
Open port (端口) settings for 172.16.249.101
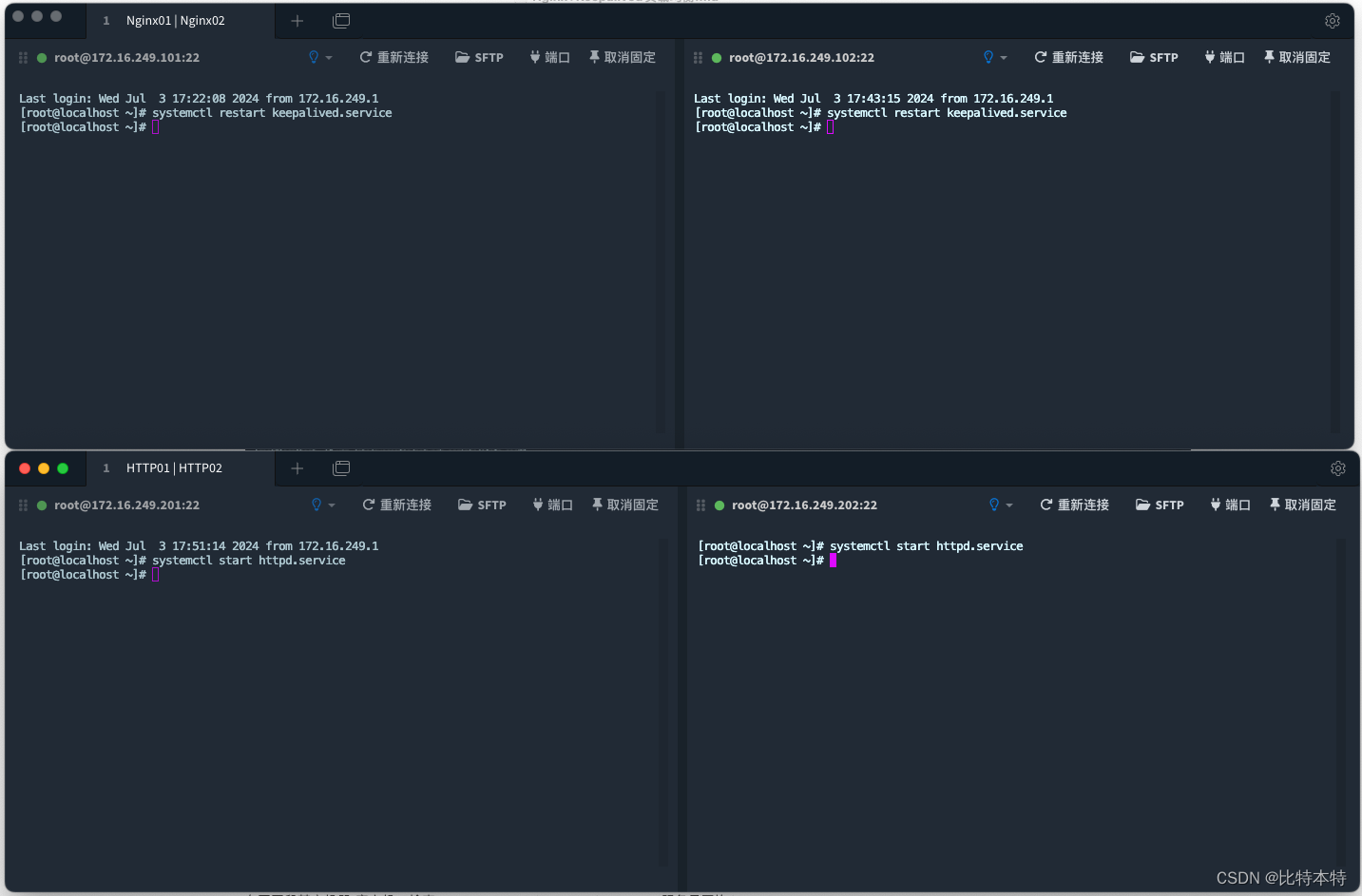tap(549, 58)
